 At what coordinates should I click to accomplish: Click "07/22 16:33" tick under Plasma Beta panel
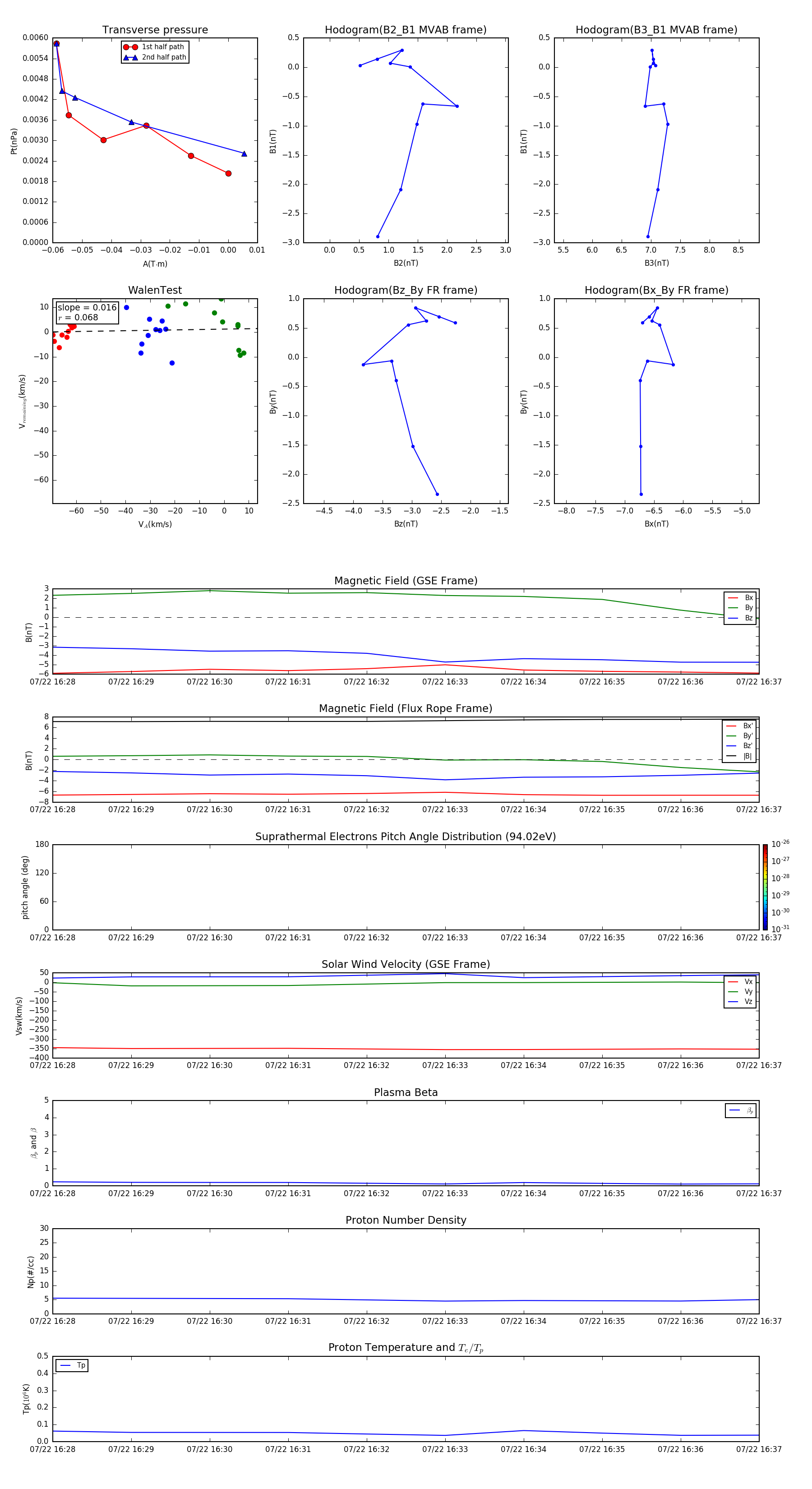click(x=445, y=1193)
